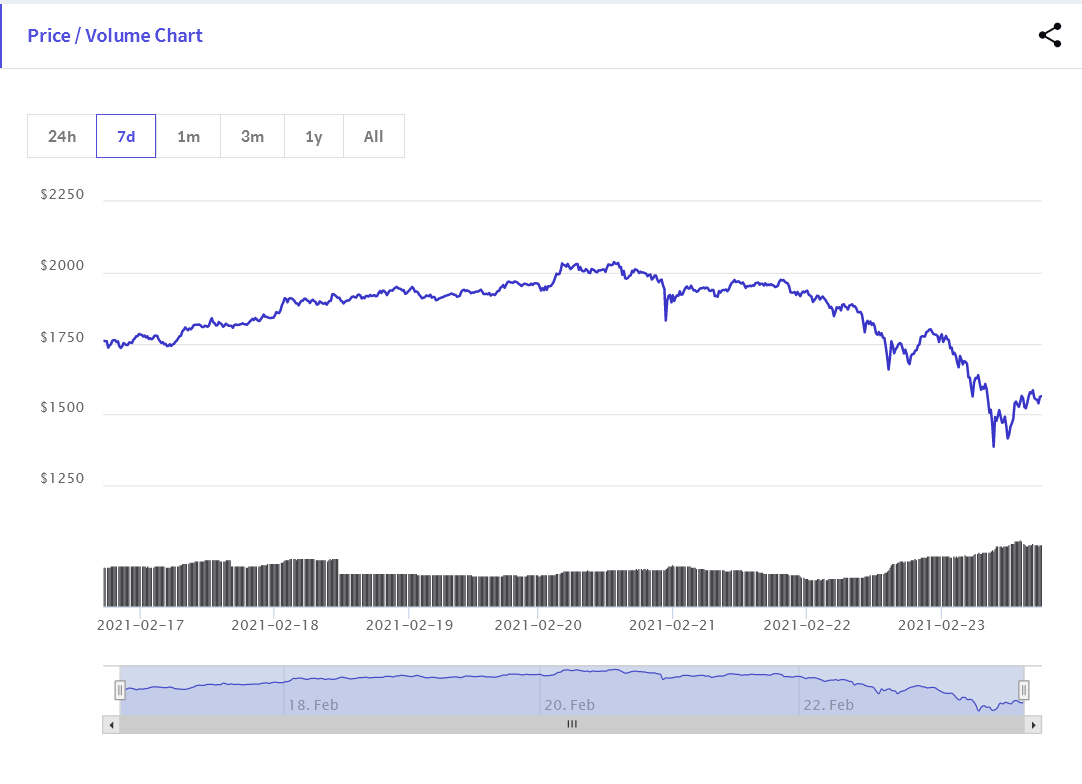The image size is (1082, 784).
Task: Click the $1250 y-axis price label
Action: click(62, 479)
